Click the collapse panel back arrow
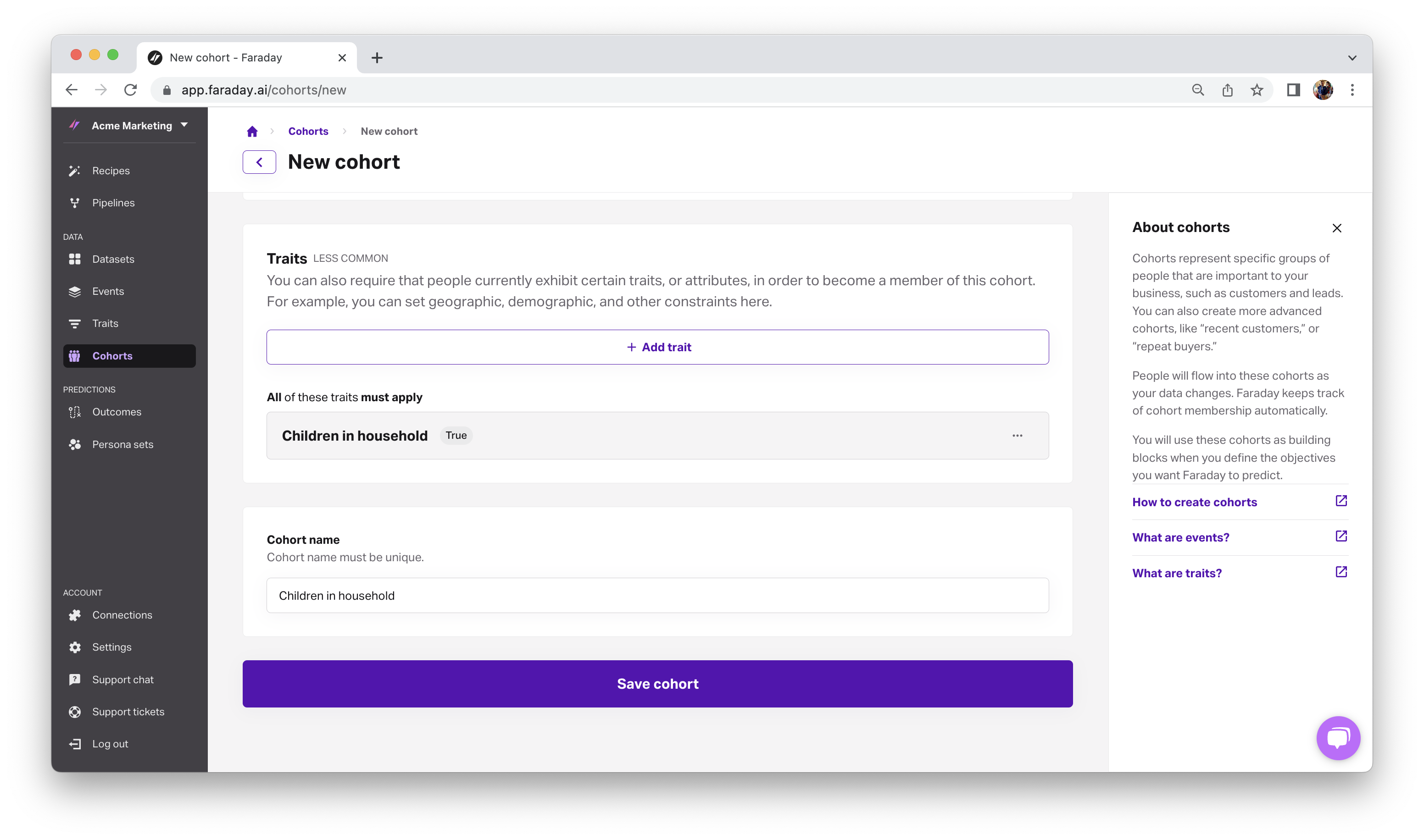 (x=260, y=161)
